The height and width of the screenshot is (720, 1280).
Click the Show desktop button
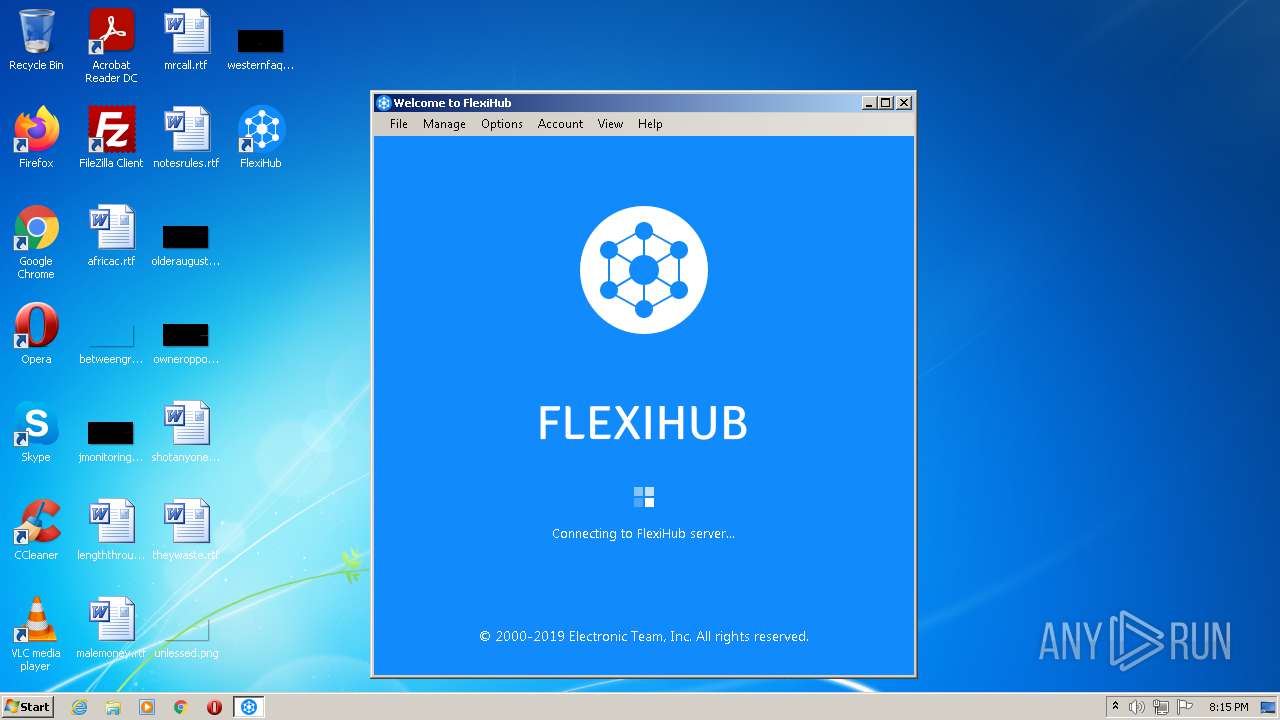[x=1269, y=707]
